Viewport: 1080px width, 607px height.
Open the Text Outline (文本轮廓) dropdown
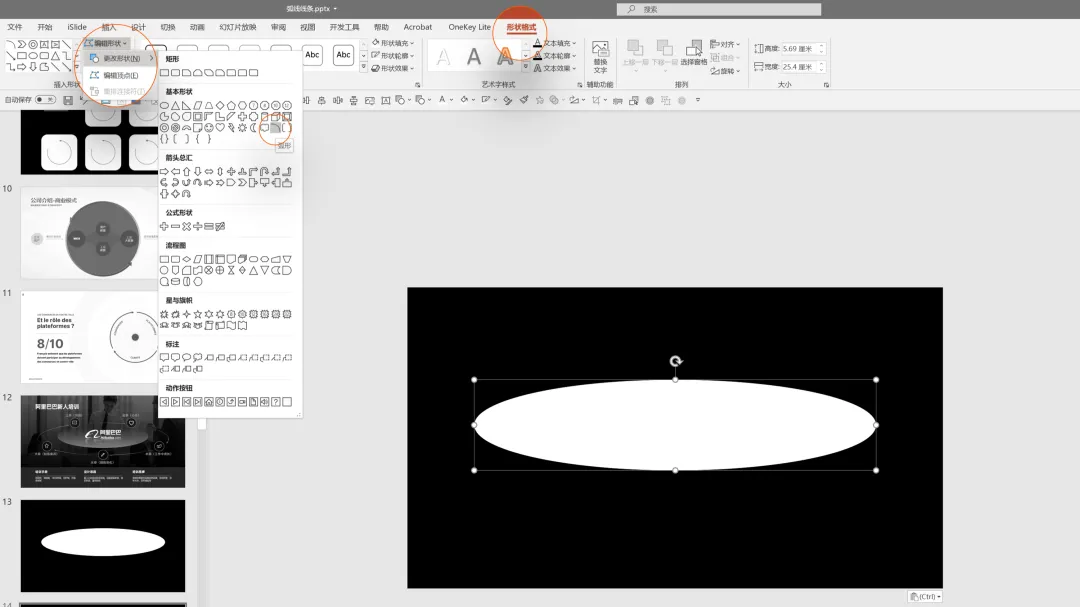point(555,56)
